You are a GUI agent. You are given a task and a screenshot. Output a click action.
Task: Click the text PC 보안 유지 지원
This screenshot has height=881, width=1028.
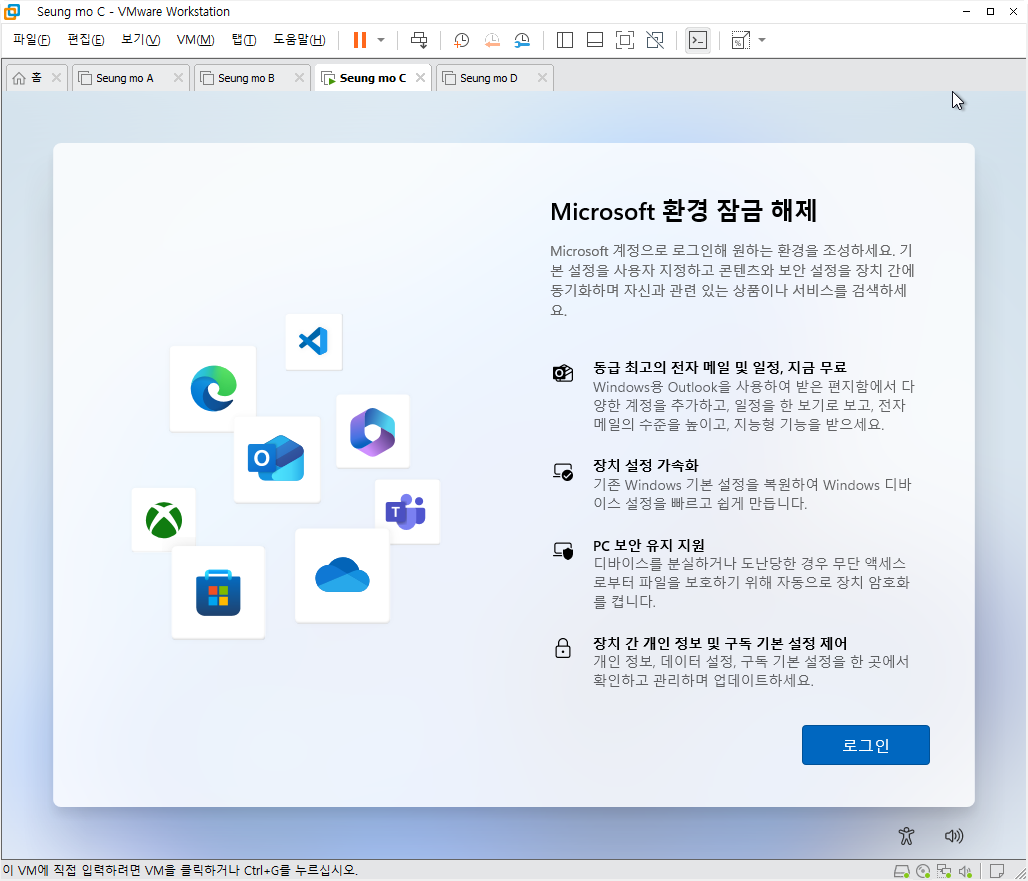648,545
